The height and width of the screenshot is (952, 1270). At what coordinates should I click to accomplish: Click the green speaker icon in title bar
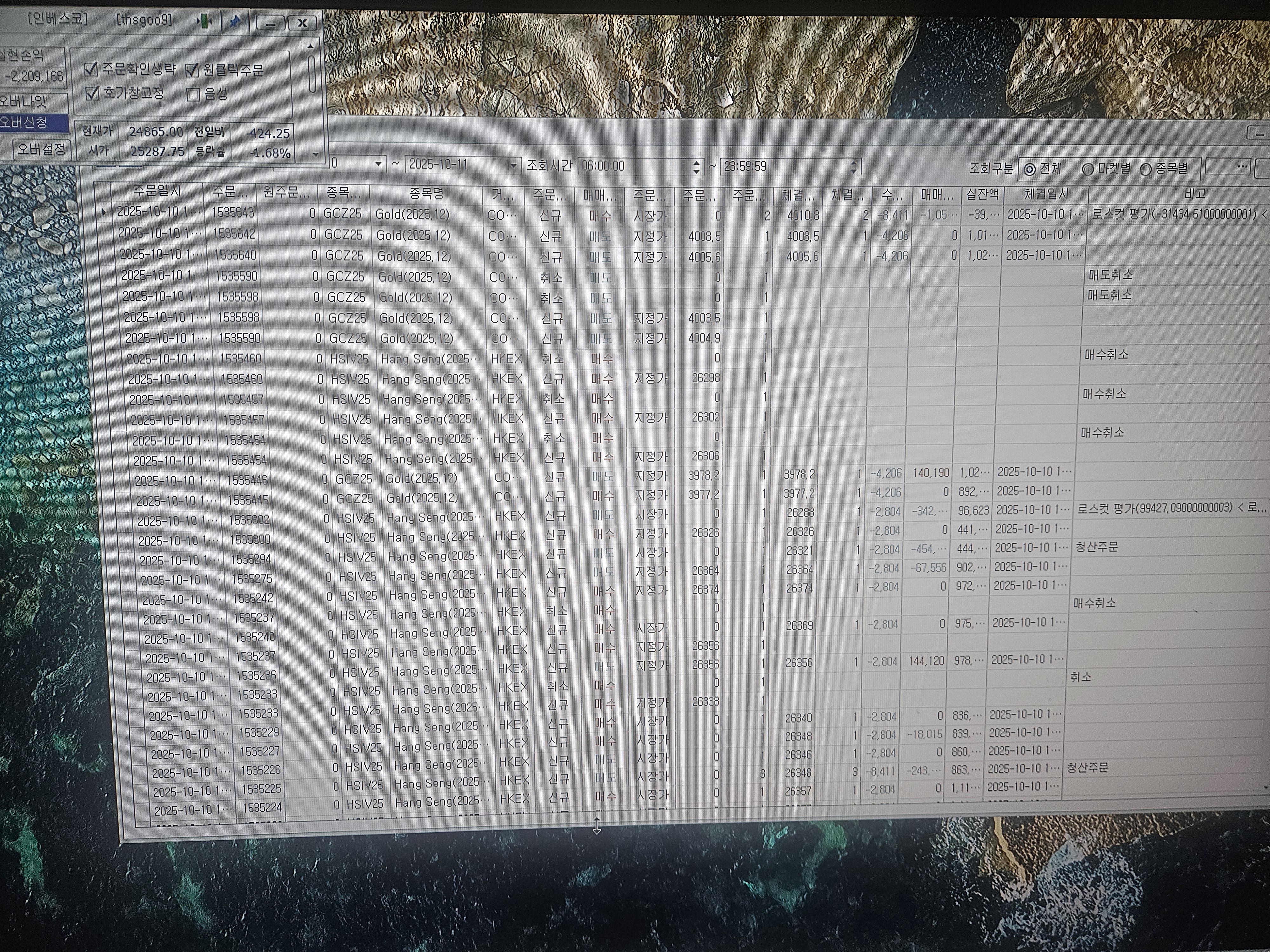coord(204,22)
